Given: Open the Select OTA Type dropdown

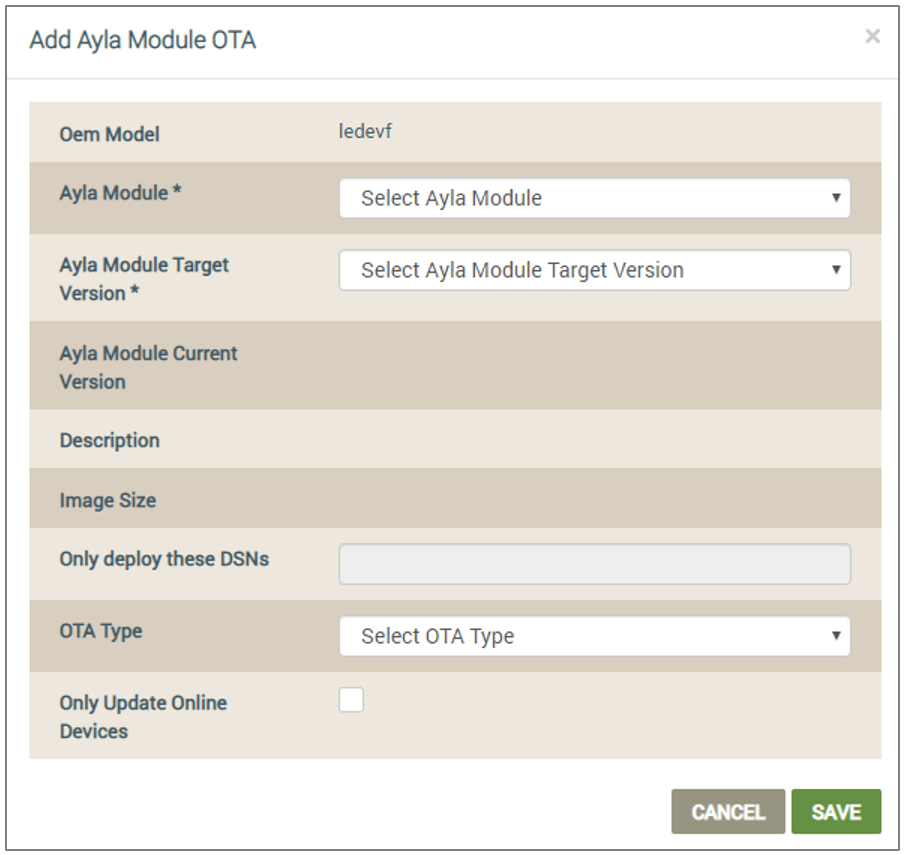Looking at the screenshot, I should click(x=594, y=636).
